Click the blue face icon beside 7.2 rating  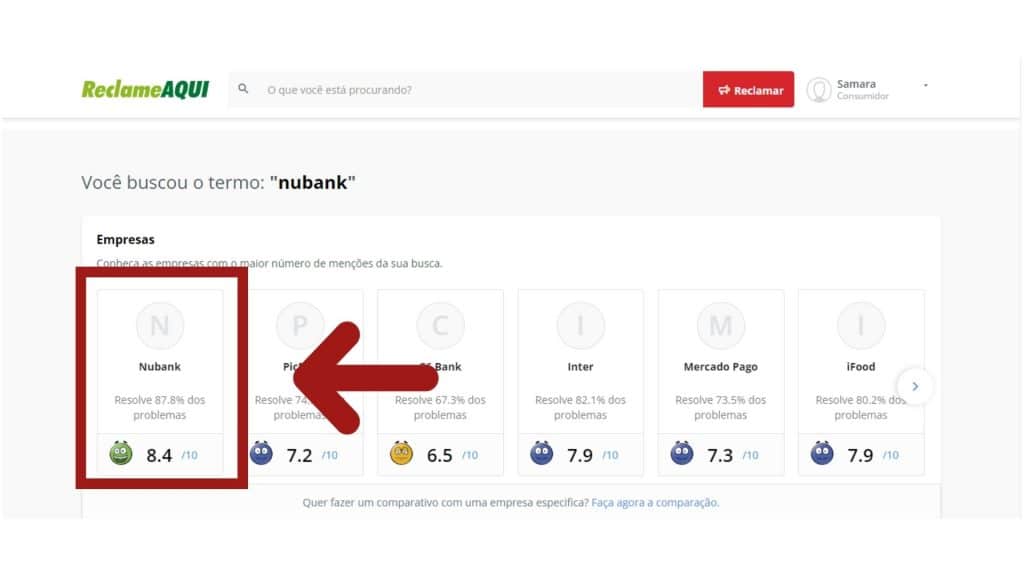(261, 453)
